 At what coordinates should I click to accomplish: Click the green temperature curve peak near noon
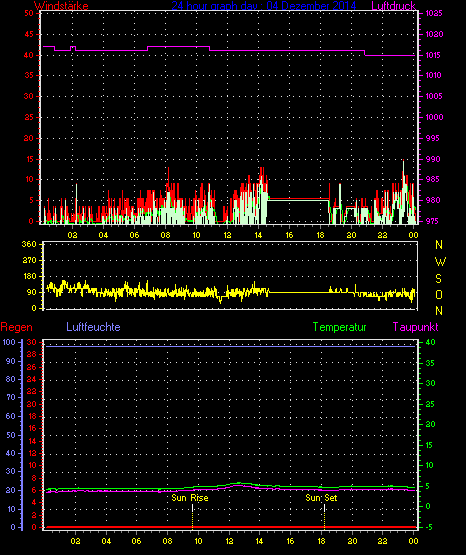[239, 483]
